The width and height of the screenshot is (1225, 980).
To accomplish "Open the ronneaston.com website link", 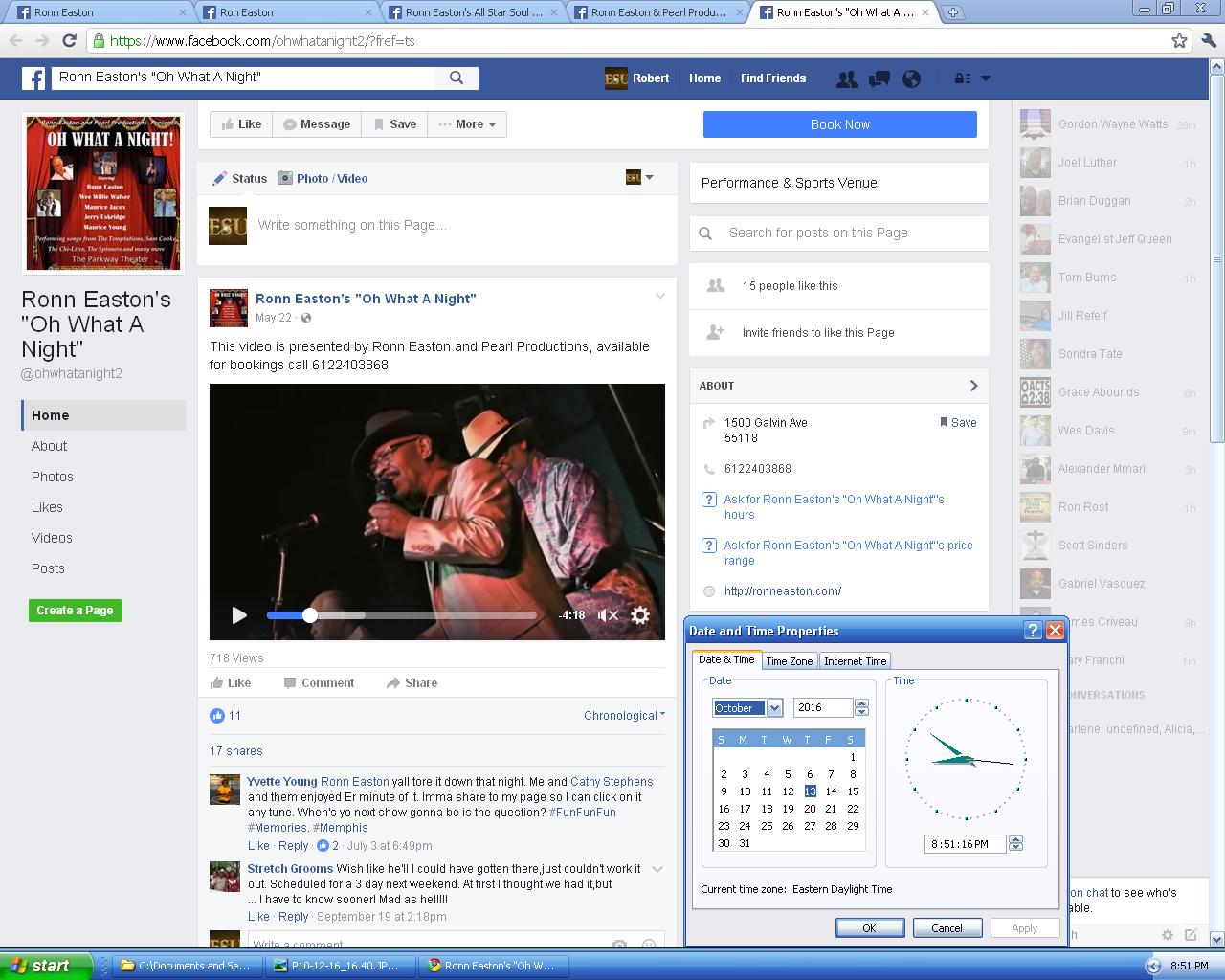I will [x=782, y=591].
